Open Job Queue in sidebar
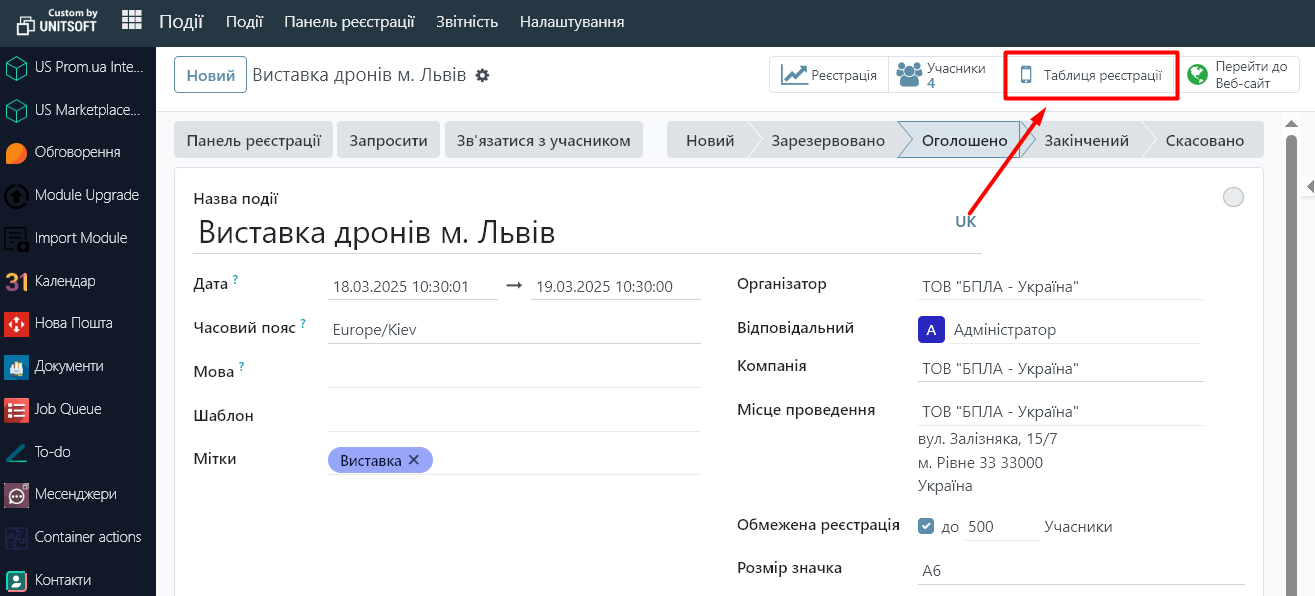The width and height of the screenshot is (1315, 596). (67, 409)
